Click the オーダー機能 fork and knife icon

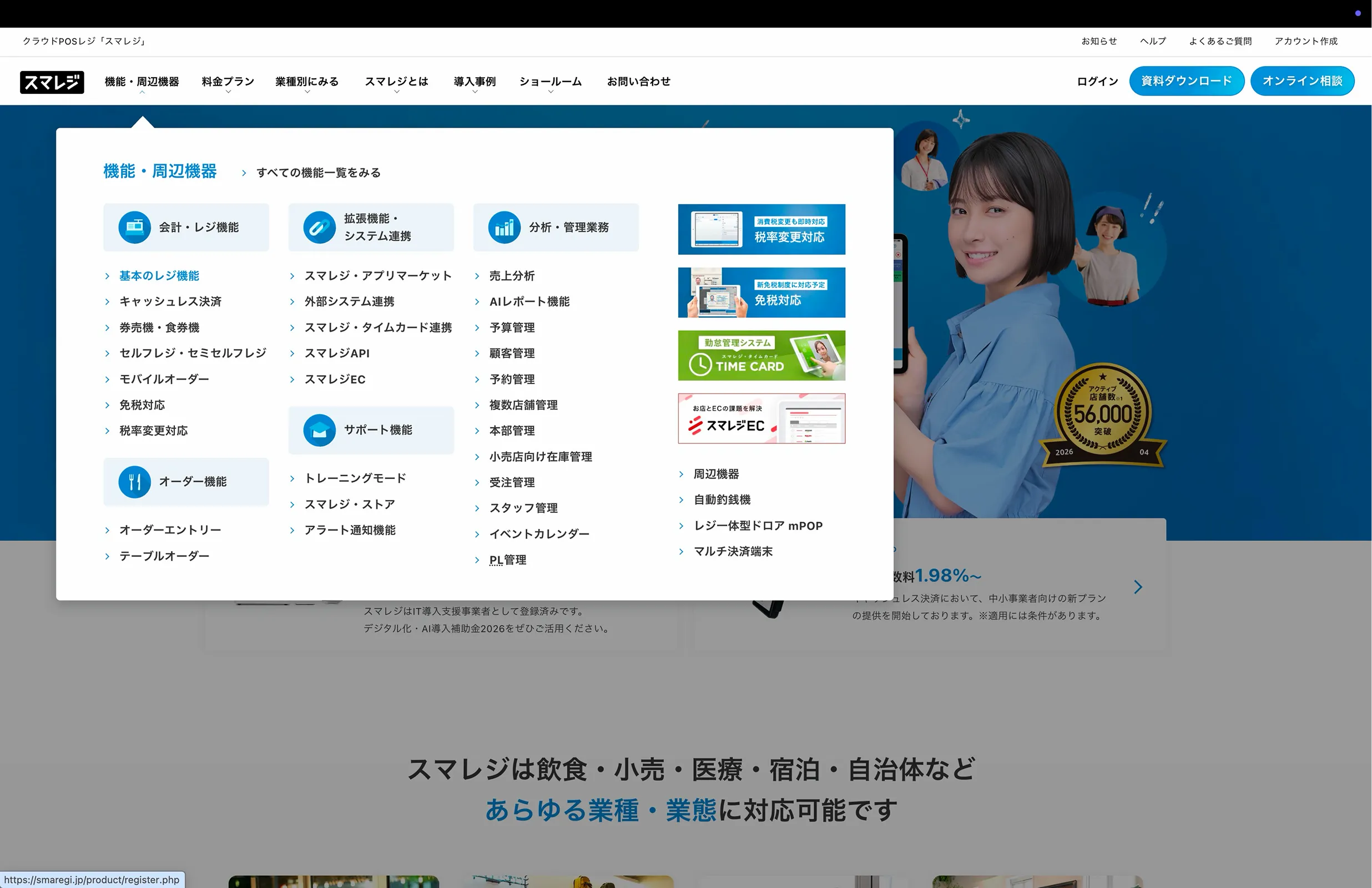(134, 482)
